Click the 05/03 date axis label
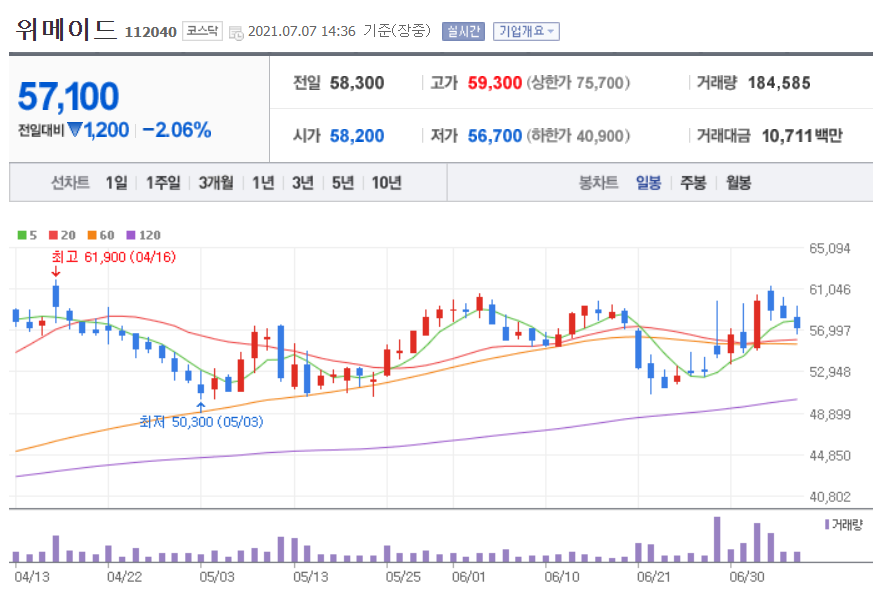Screen dimensions: 873x590 pos(217,577)
